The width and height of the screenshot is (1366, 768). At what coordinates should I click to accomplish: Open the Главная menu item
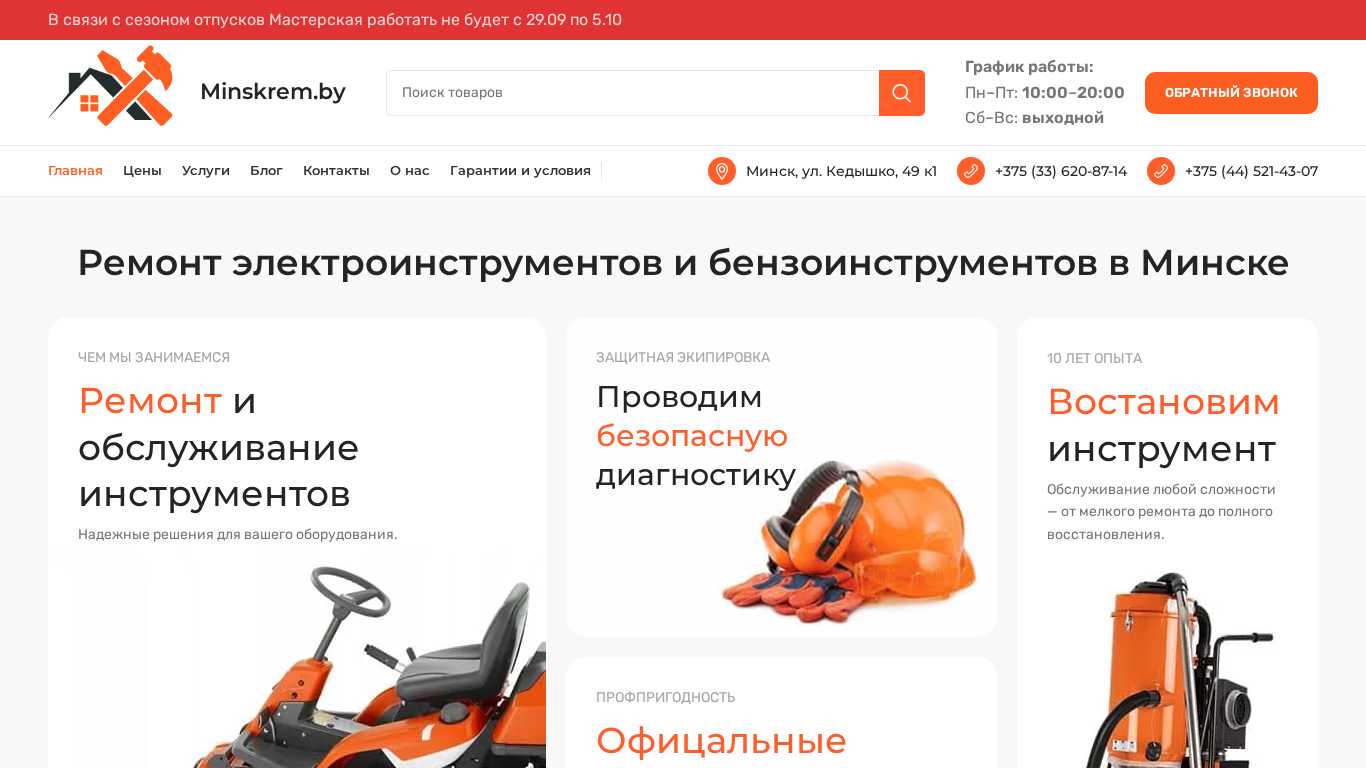pos(75,171)
